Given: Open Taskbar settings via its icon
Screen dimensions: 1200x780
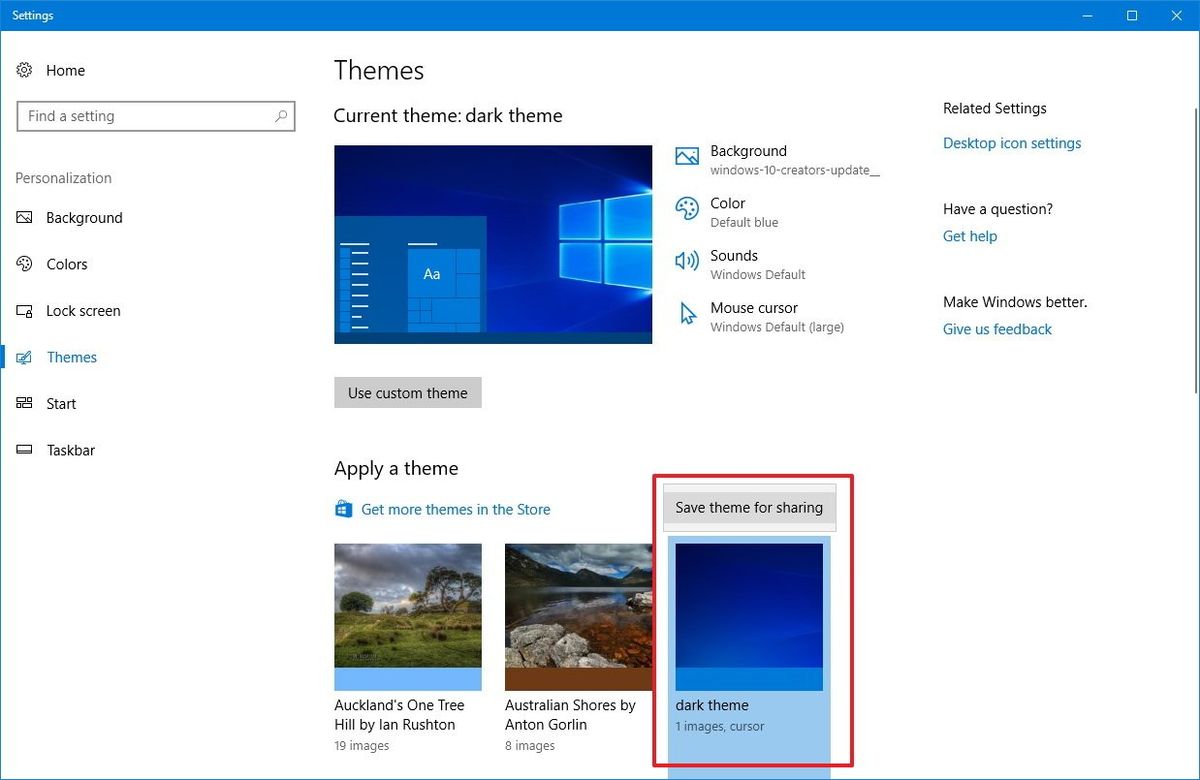Looking at the screenshot, I should (x=24, y=450).
